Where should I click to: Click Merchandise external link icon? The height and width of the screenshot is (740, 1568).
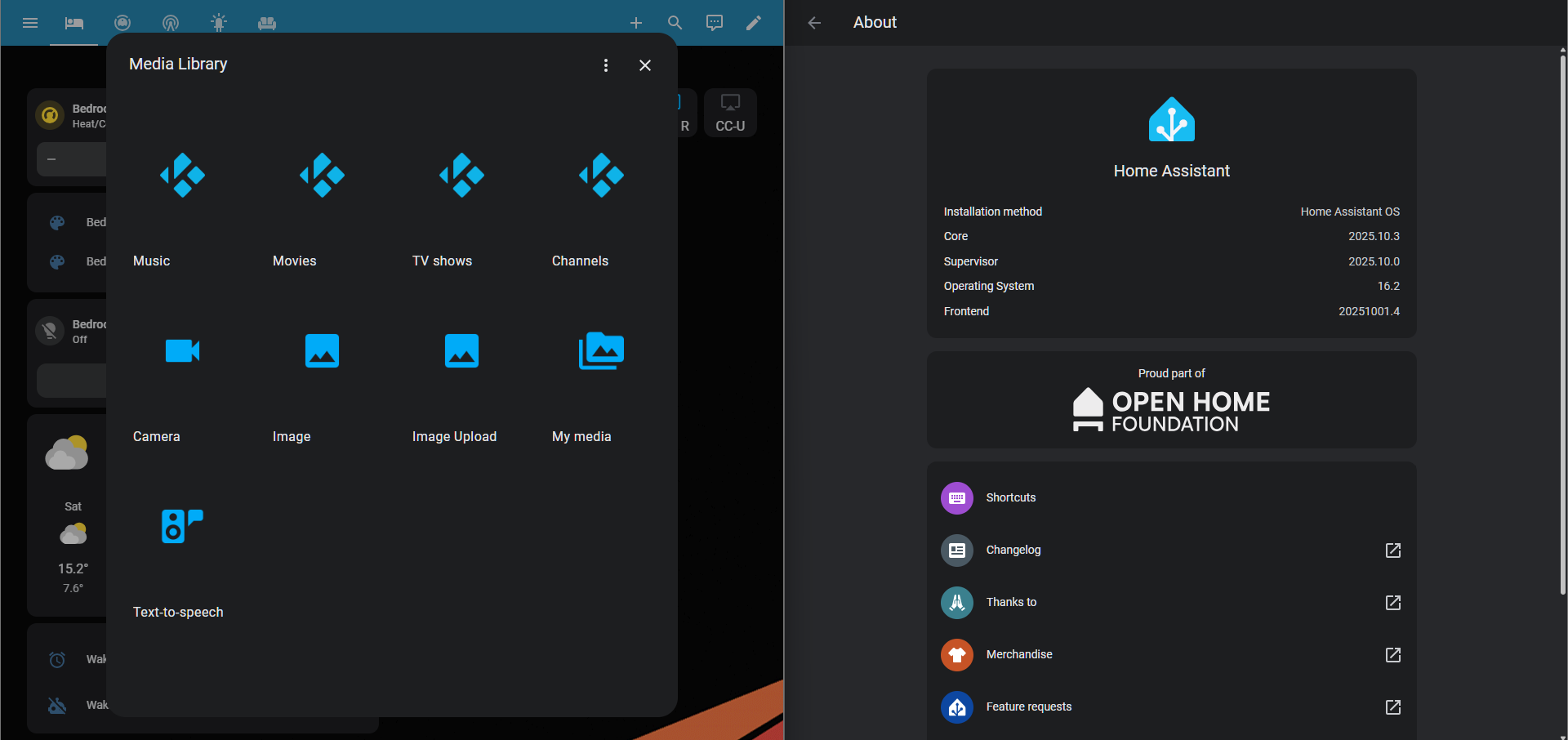pyautogui.click(x=1393, y=655)
